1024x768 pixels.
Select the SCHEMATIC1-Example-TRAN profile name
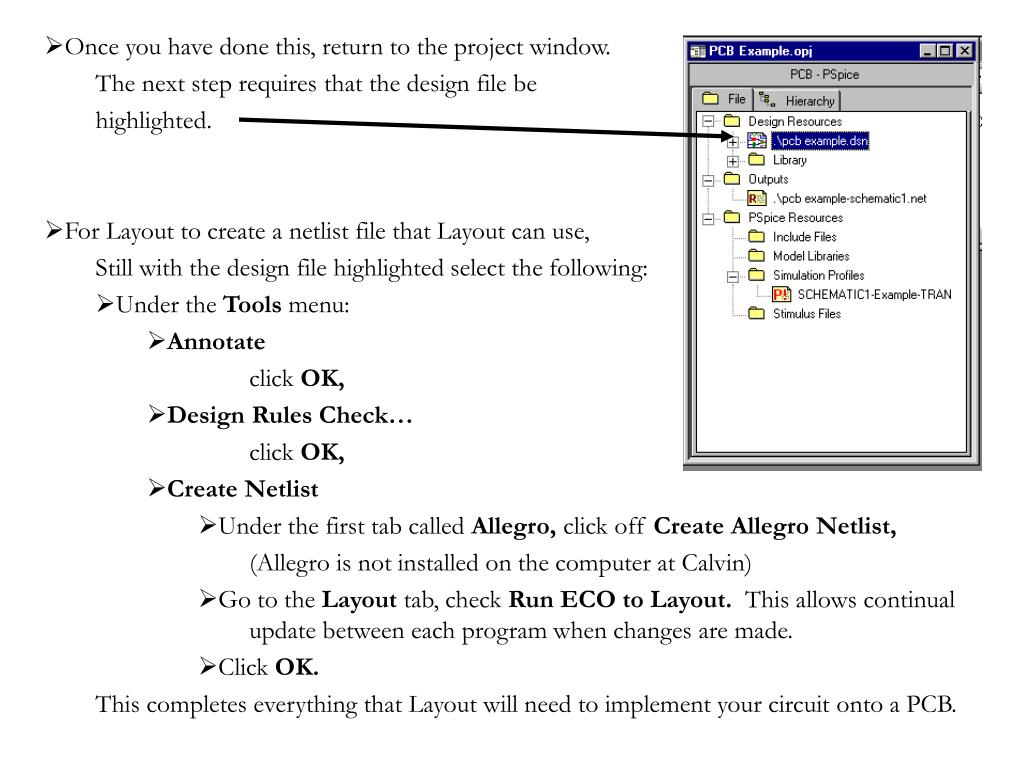click(x=874, y=295)
